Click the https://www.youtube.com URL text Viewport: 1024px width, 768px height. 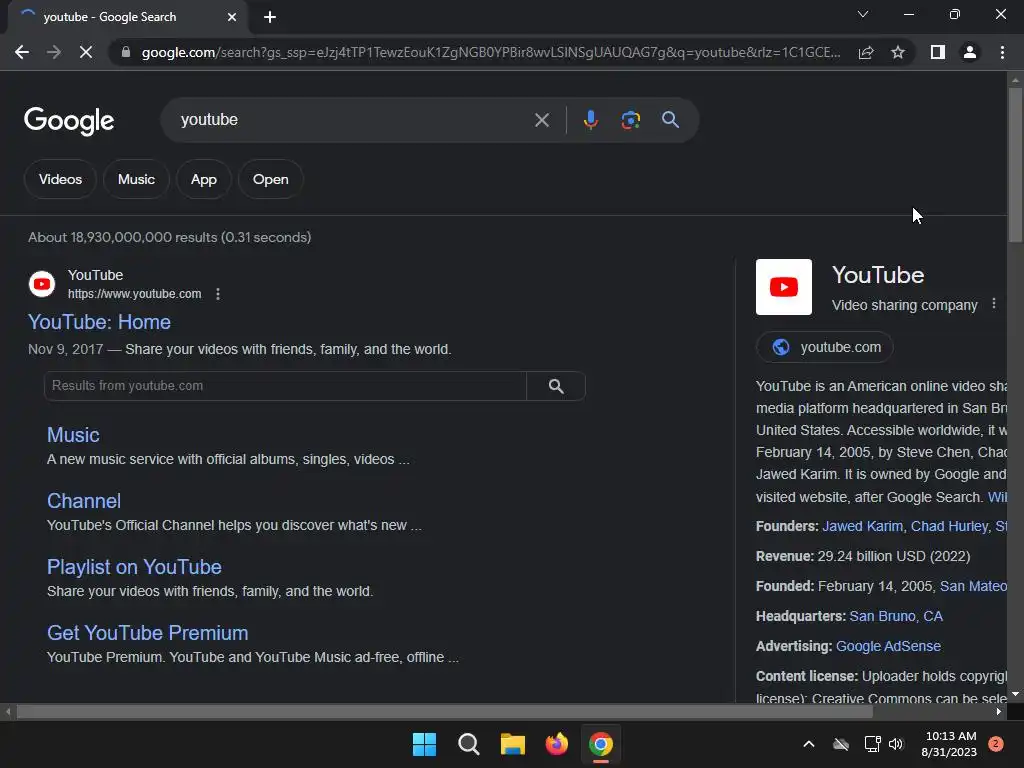click(135, 295)
